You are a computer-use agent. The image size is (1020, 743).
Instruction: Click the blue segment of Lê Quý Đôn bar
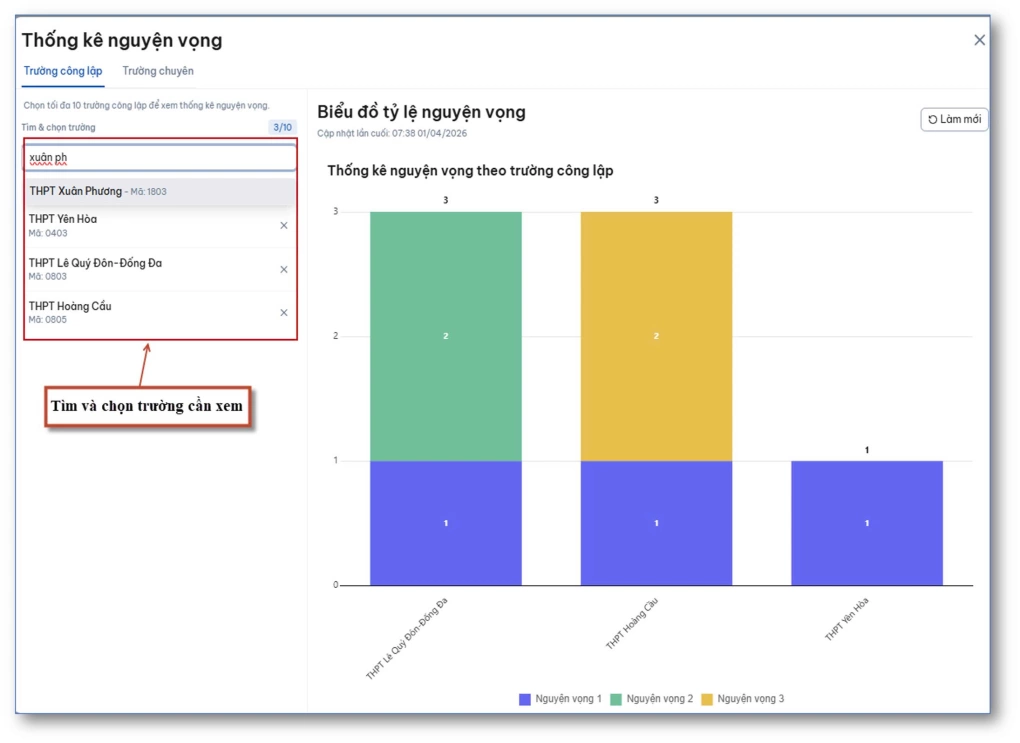(446, 523)
